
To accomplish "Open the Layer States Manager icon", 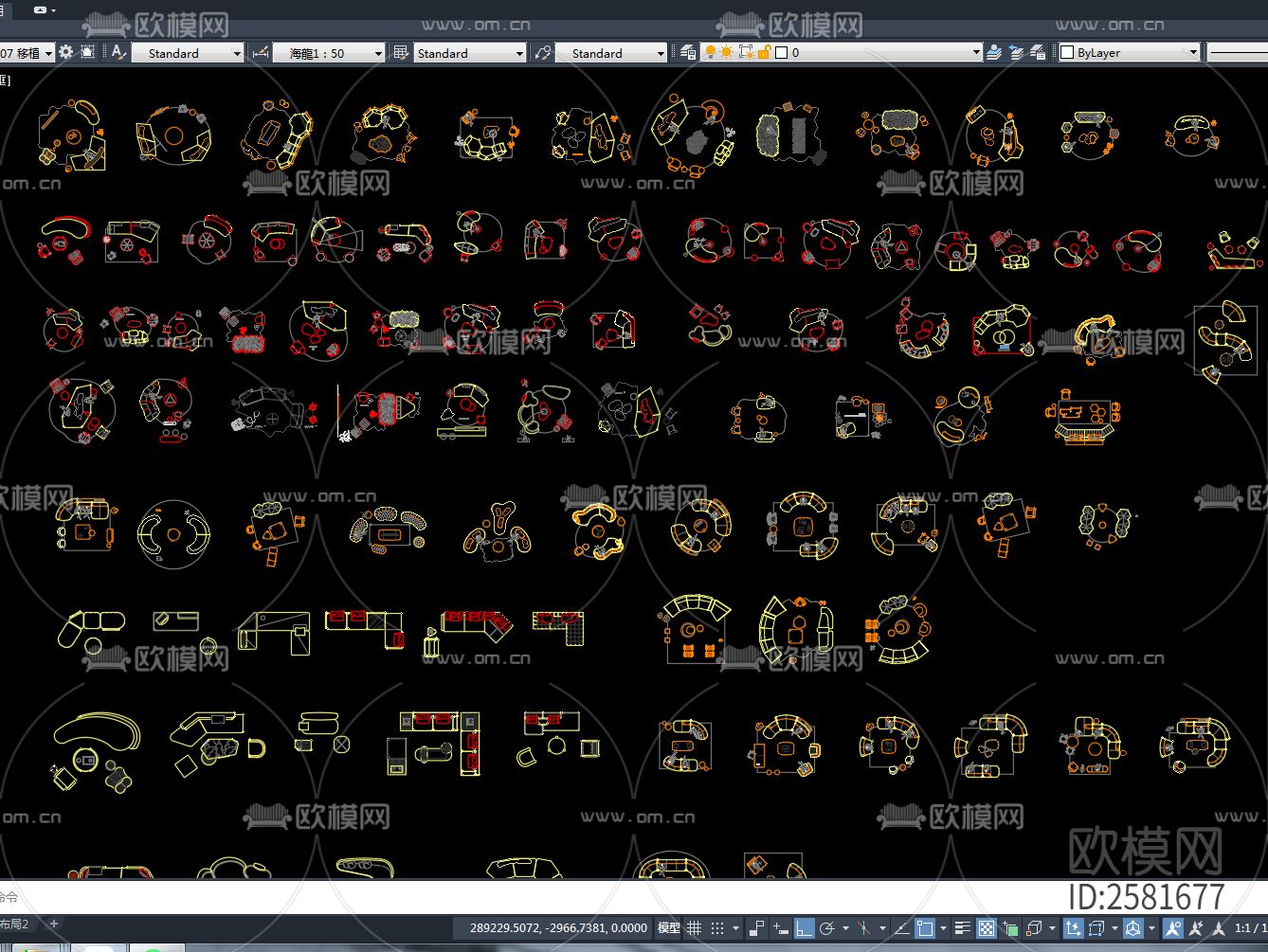I will pos(1038,53).
